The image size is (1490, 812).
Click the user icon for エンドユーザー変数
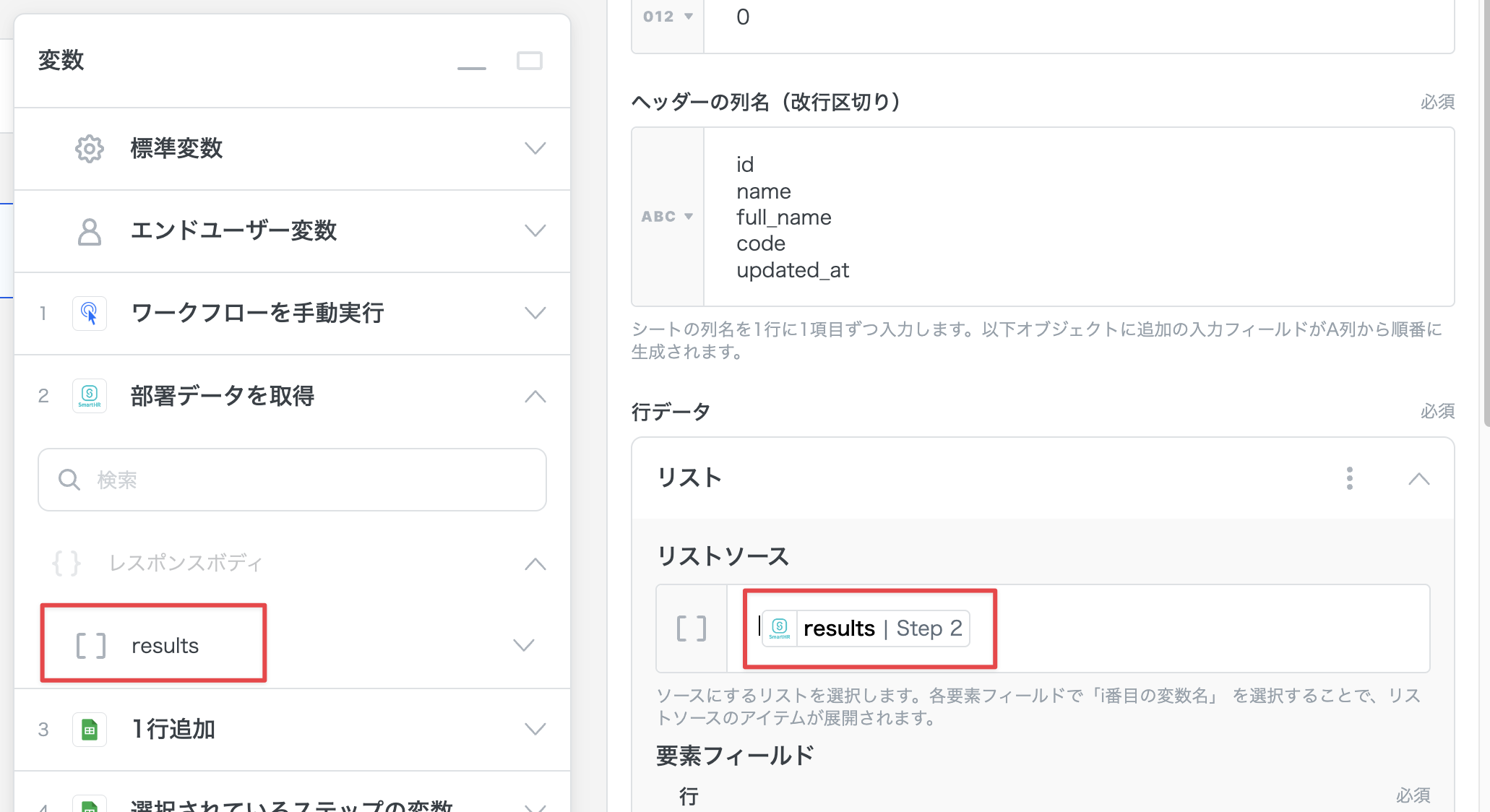89,231
